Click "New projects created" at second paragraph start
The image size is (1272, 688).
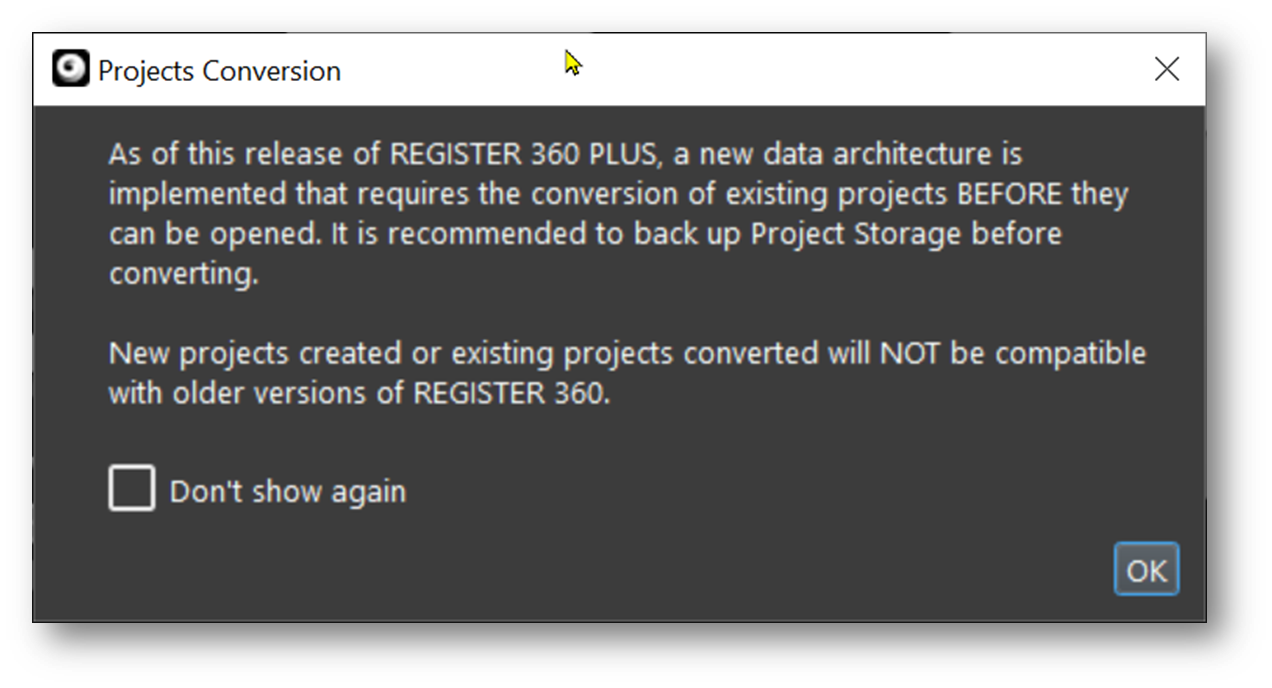coord(262,354)
